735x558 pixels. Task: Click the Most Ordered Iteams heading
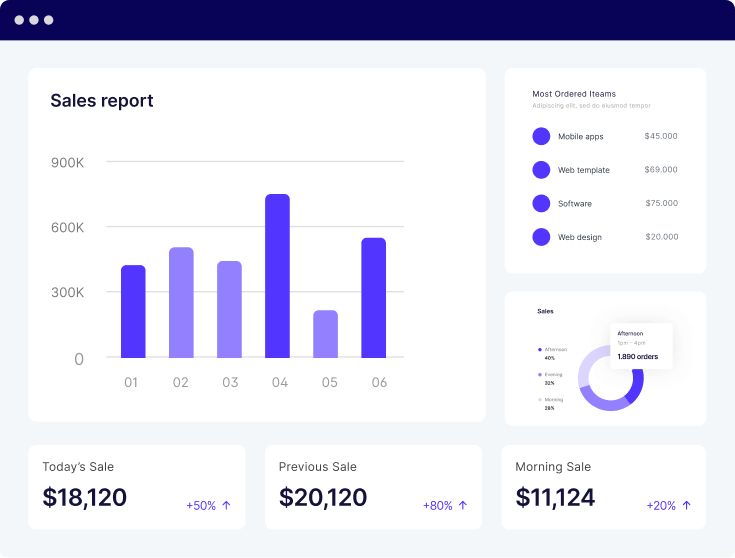click(x=574, y=94)
